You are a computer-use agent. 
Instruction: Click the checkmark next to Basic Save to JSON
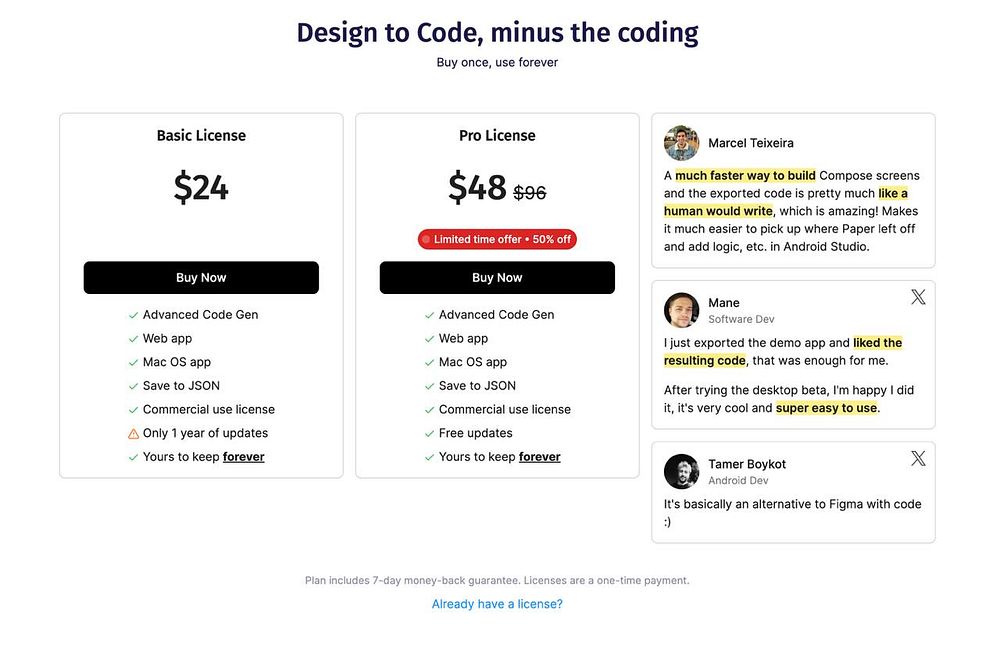click(x=133, y=386)
